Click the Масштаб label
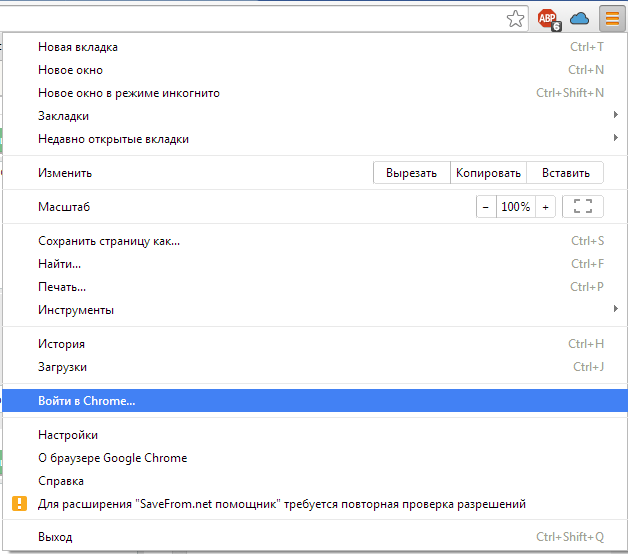The width and height of the screenshot is (628, 554). (64, 207)
